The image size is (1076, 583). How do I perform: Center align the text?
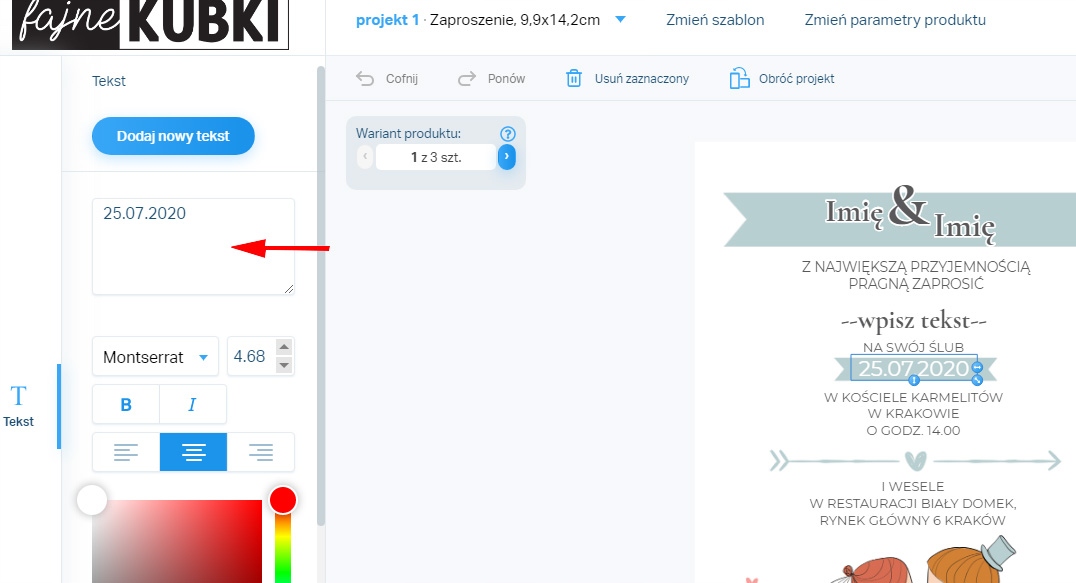click(x=193, y=452)
